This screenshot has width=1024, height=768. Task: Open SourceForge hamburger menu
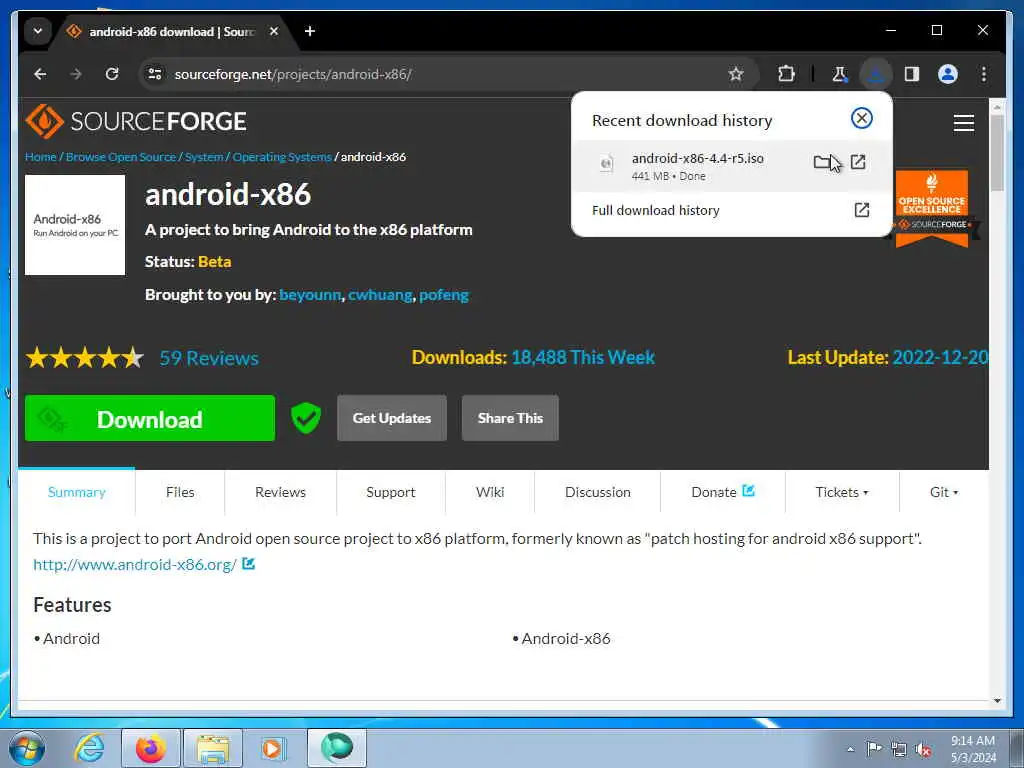point(963,123)
